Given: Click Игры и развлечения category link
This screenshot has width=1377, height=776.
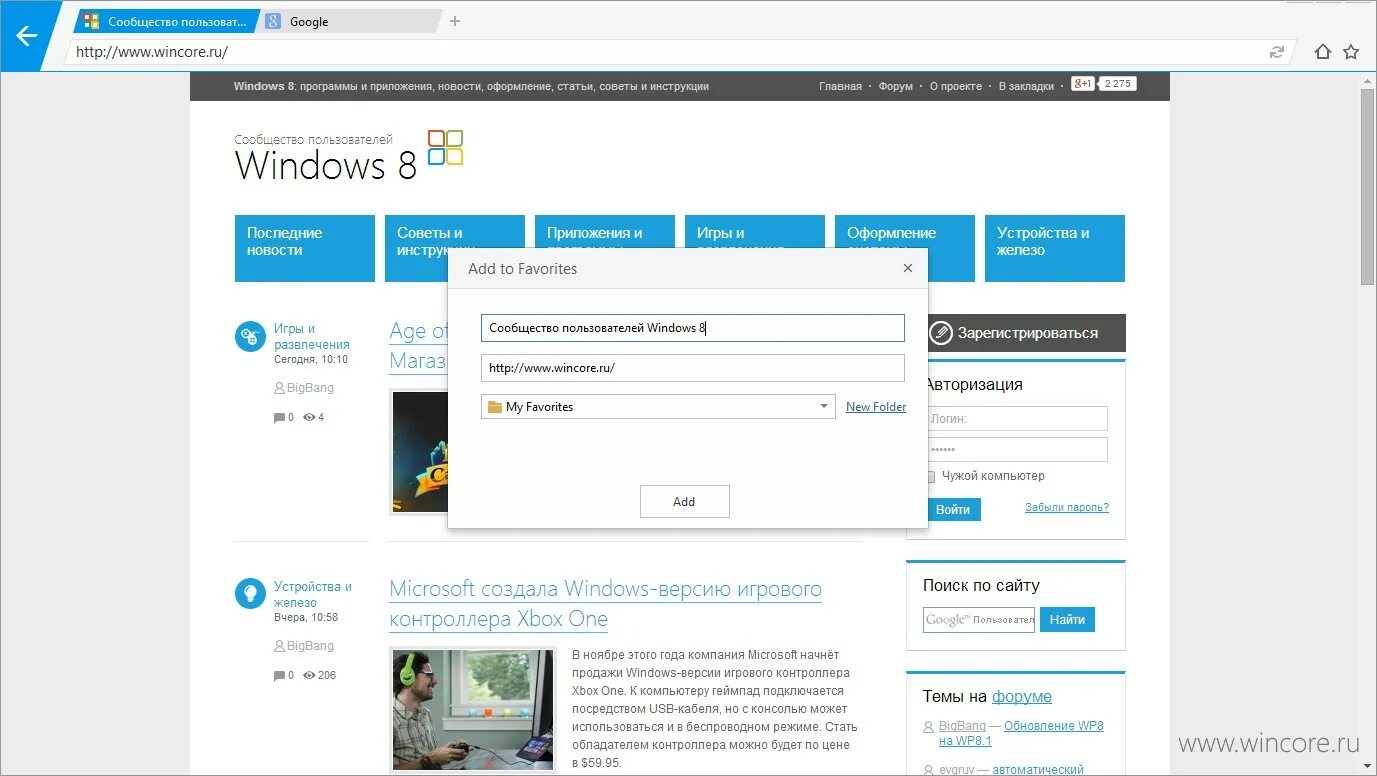Looking at the screenshot, I should pyautogui.click(x=312, y=337).
